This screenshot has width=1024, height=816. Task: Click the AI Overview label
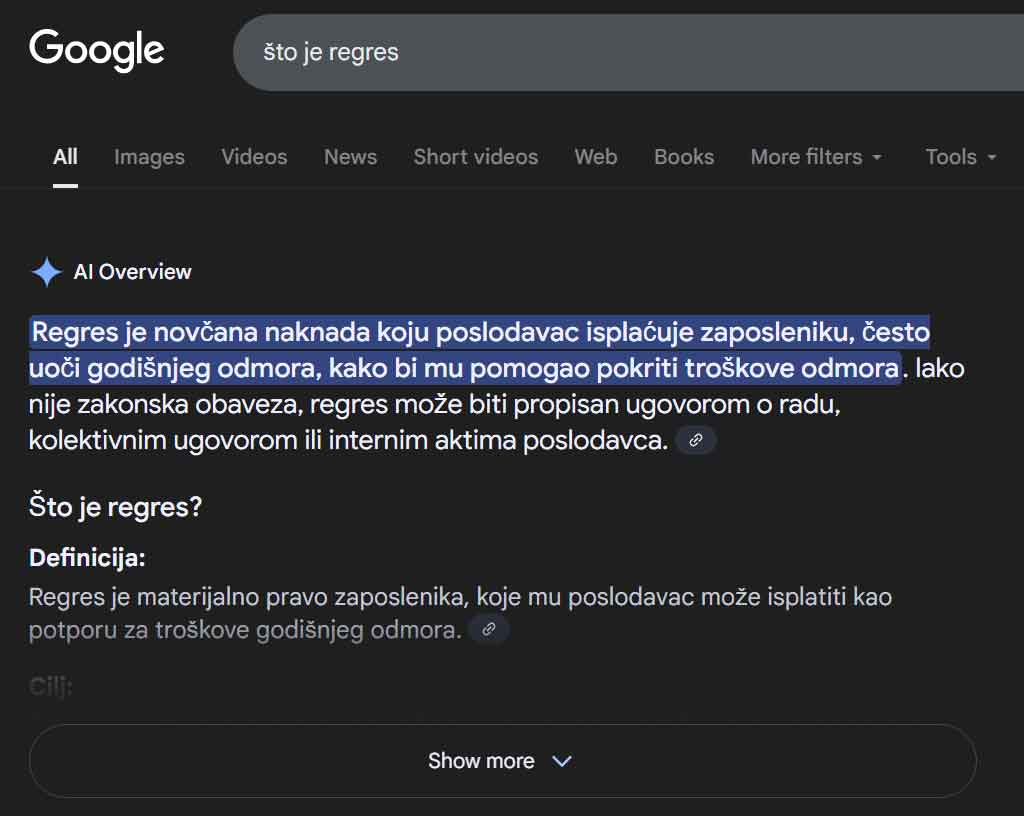tap(132, 272)
